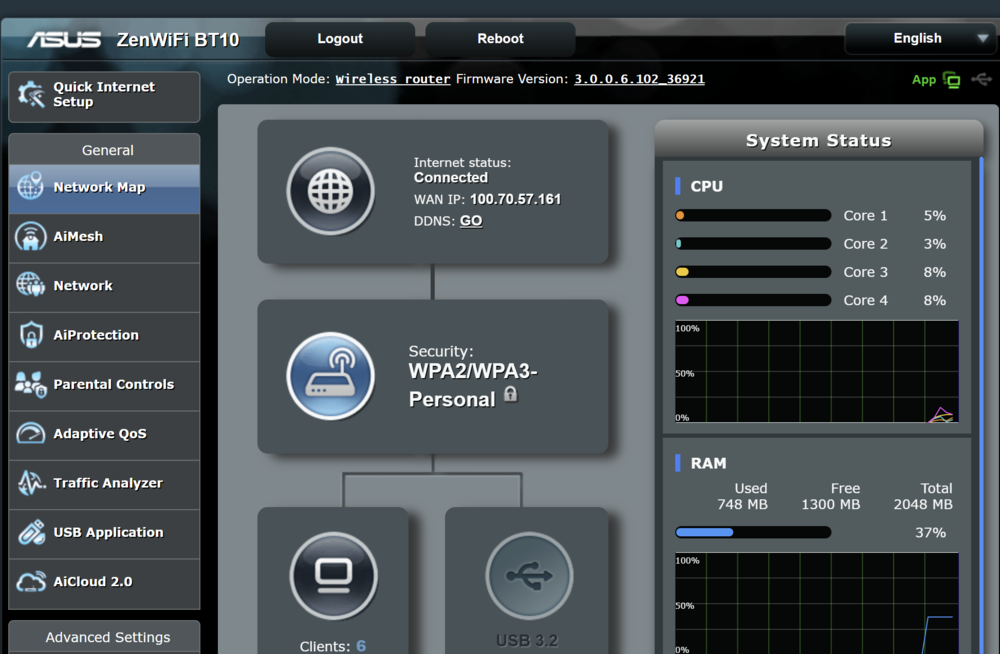Open Adaptive QoS page

104,434
